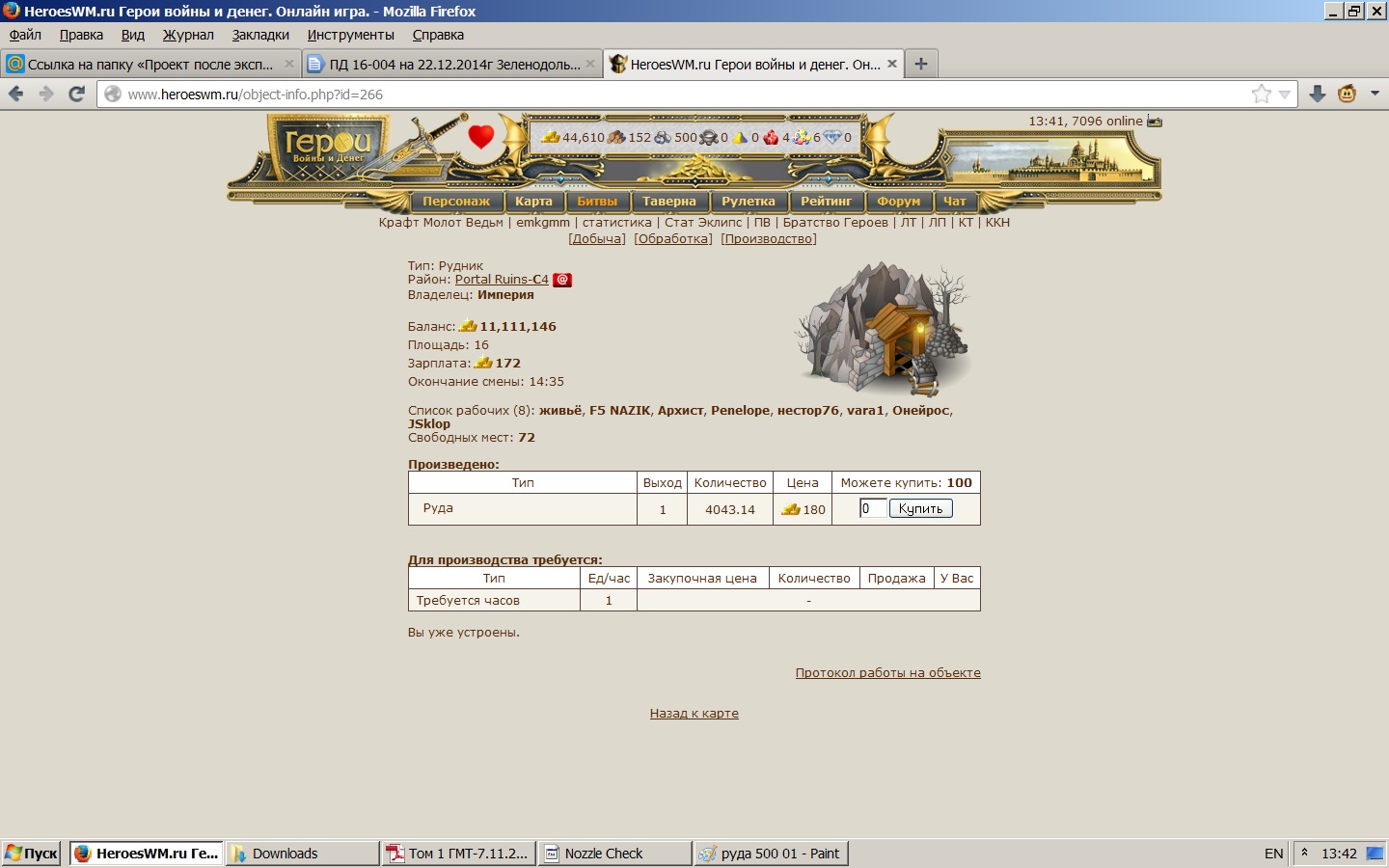Viewport: 1389px width, 868px height.
Task: Open the [Производство] link
Action: 769,239
